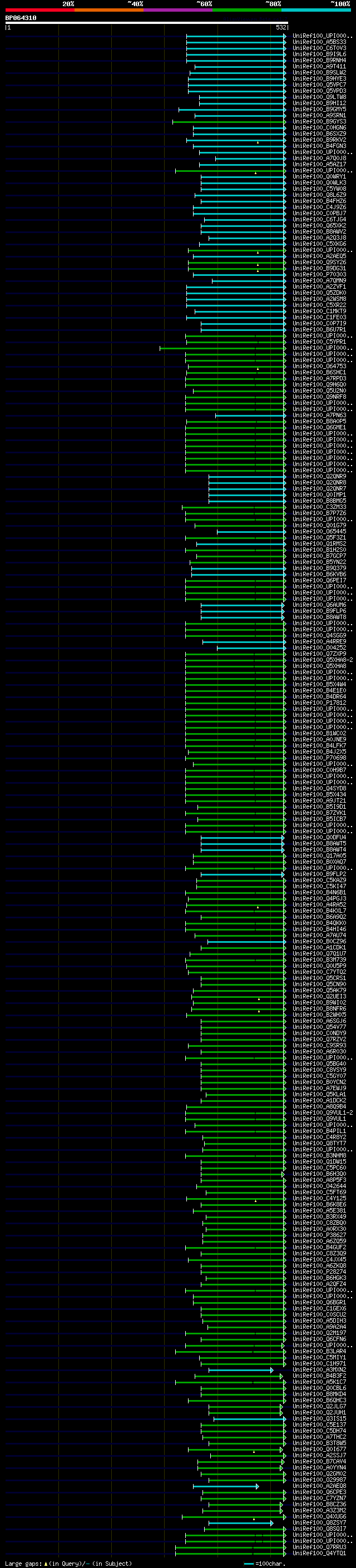Open the UniRef100_C6T0V3 hit
This screenshot has width=356, height=1568.
point(319,48)
